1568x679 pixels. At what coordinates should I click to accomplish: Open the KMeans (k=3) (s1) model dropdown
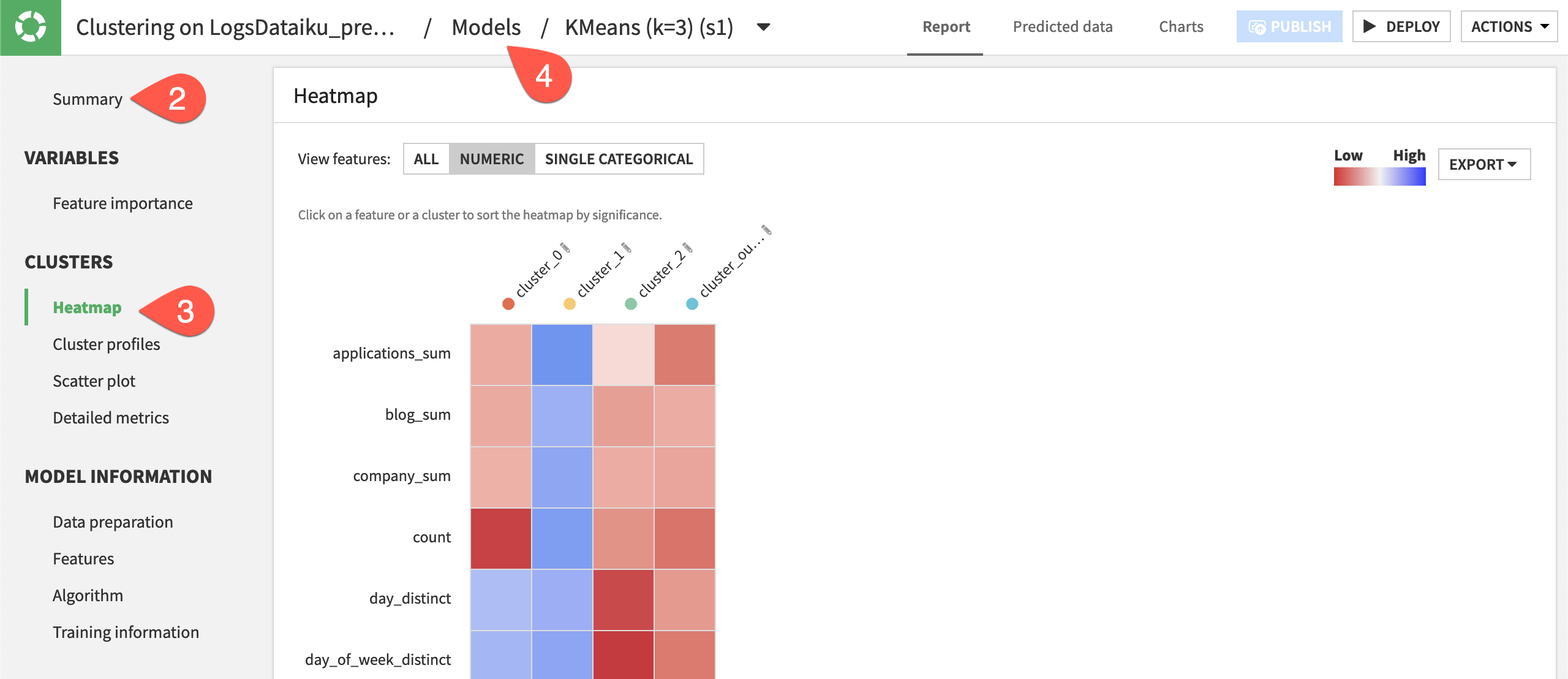click(x=763, y=27)
